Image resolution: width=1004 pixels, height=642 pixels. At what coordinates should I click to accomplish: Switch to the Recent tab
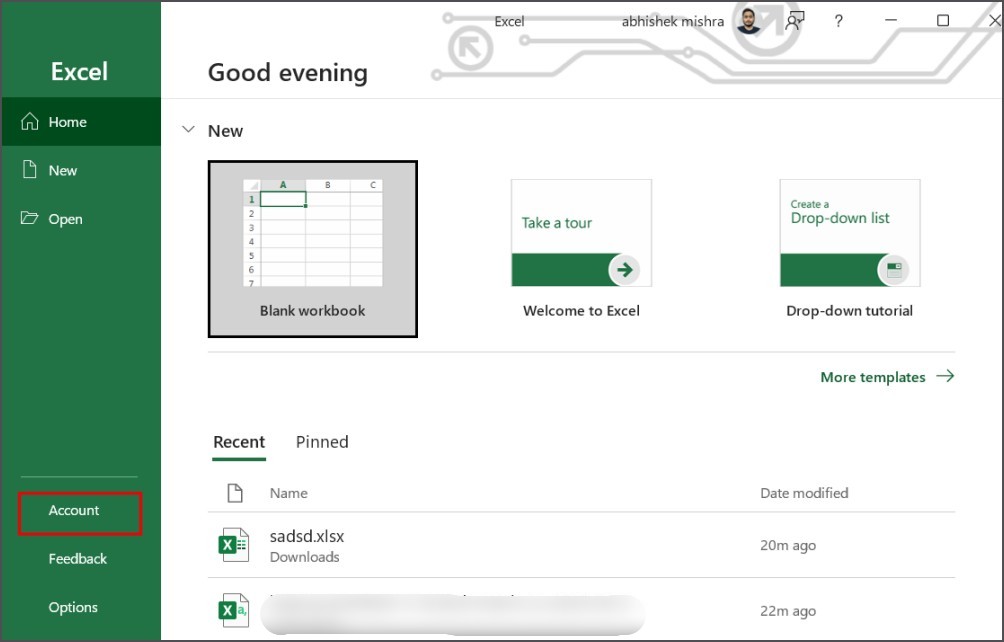[239, 442]
